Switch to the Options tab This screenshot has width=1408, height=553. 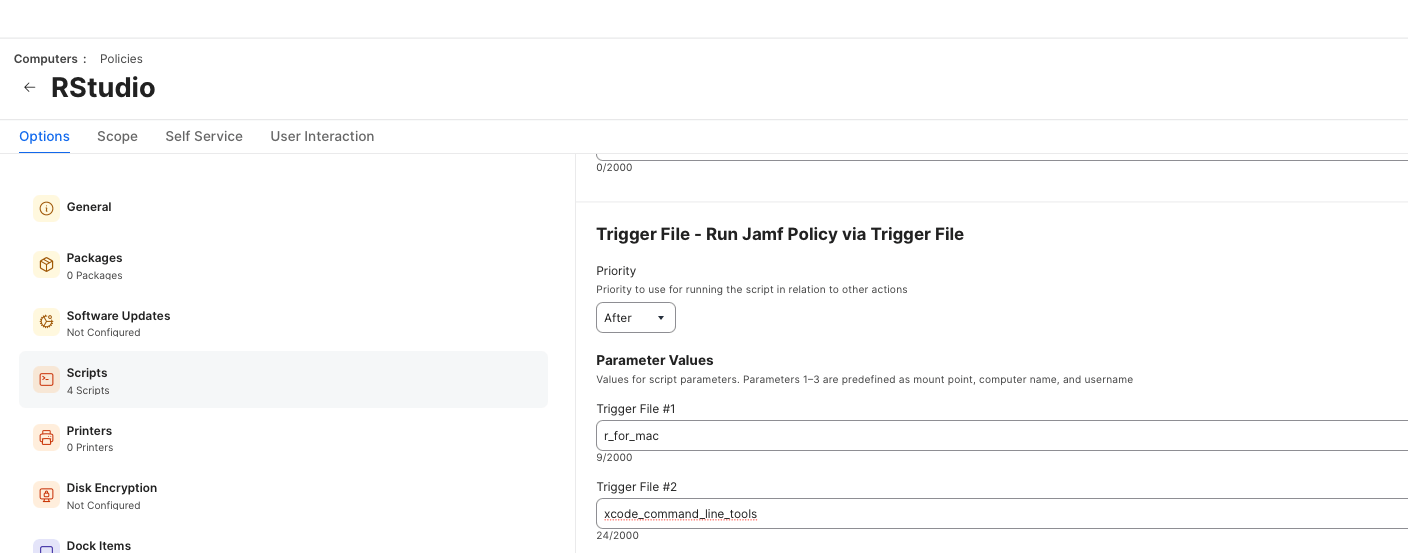44,136
